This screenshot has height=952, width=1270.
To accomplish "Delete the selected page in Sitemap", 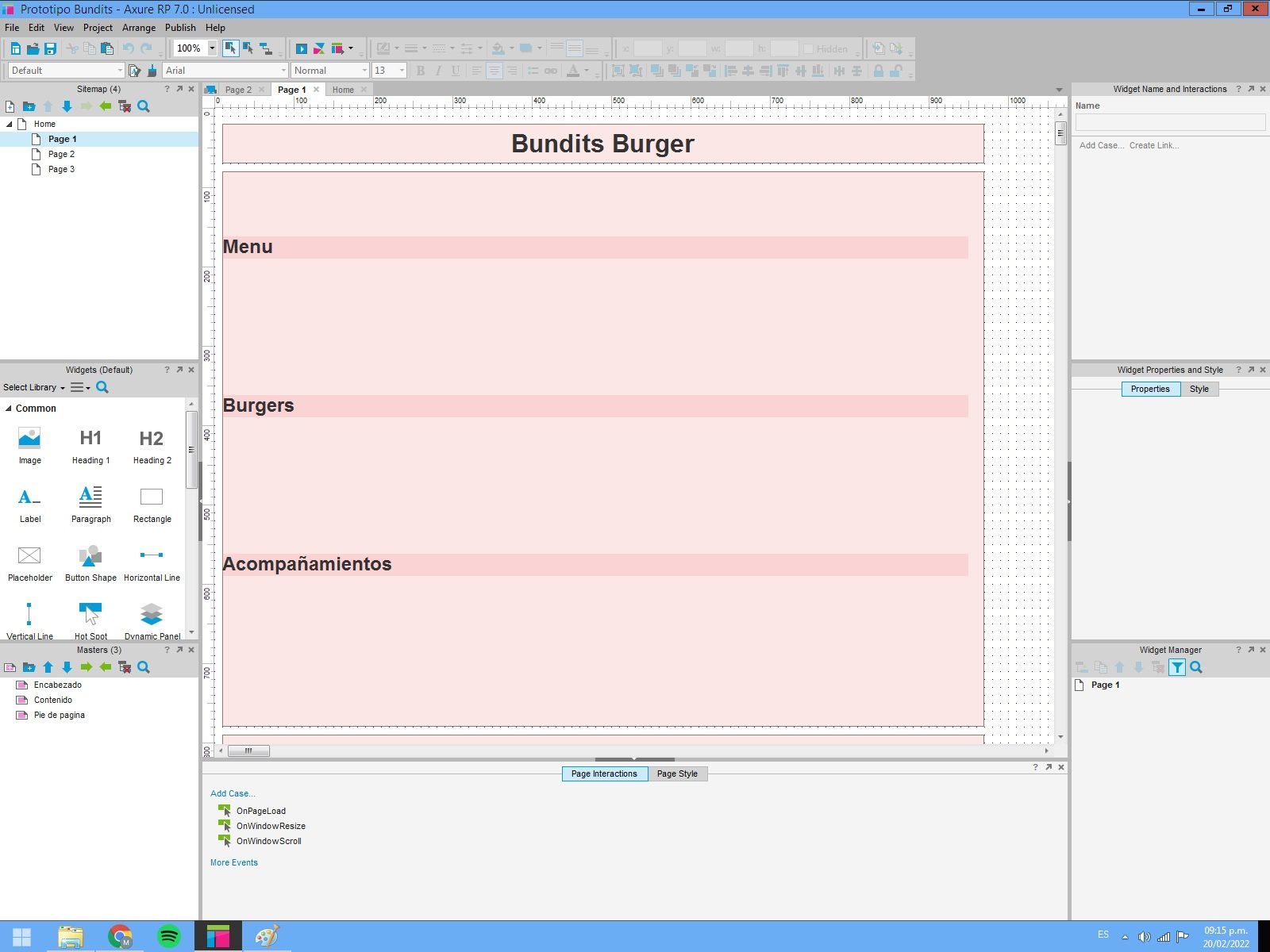I will [125, 106].
